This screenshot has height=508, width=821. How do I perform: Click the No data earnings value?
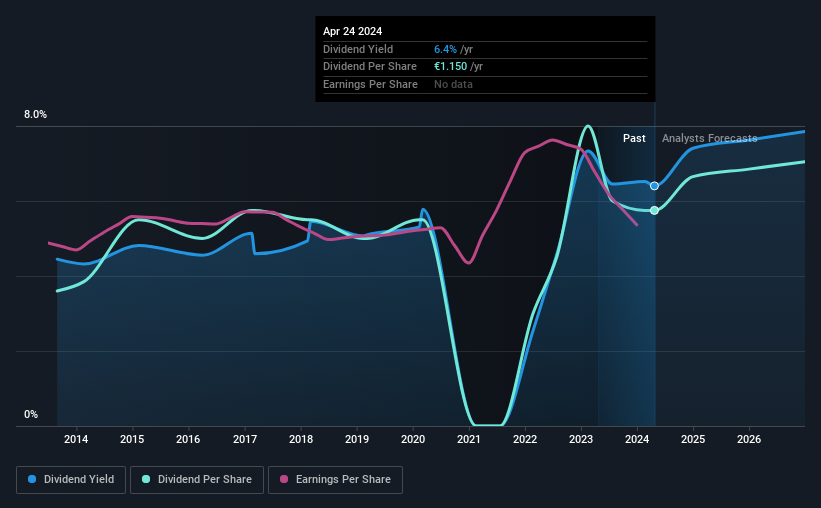453,84
